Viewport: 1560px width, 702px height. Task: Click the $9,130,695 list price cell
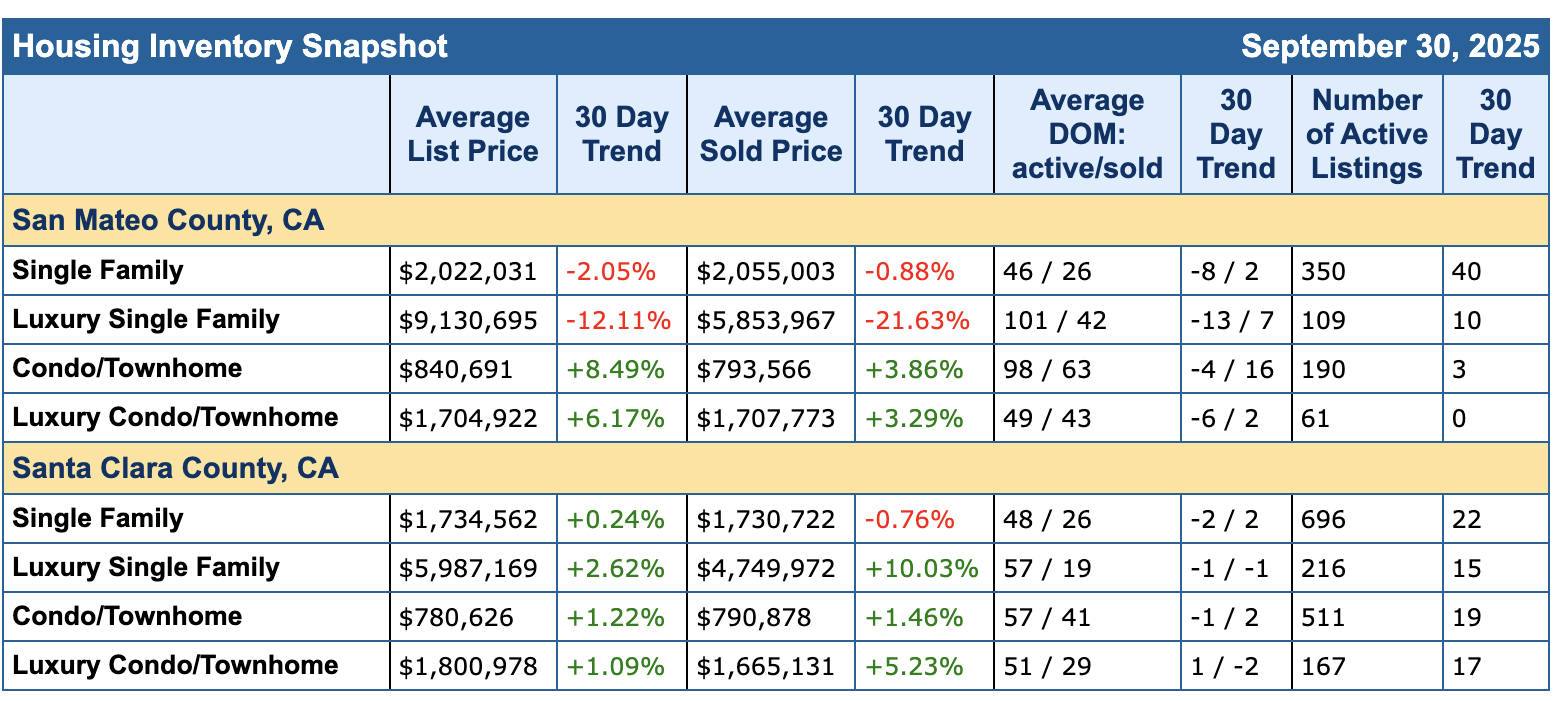pos(468,320)
